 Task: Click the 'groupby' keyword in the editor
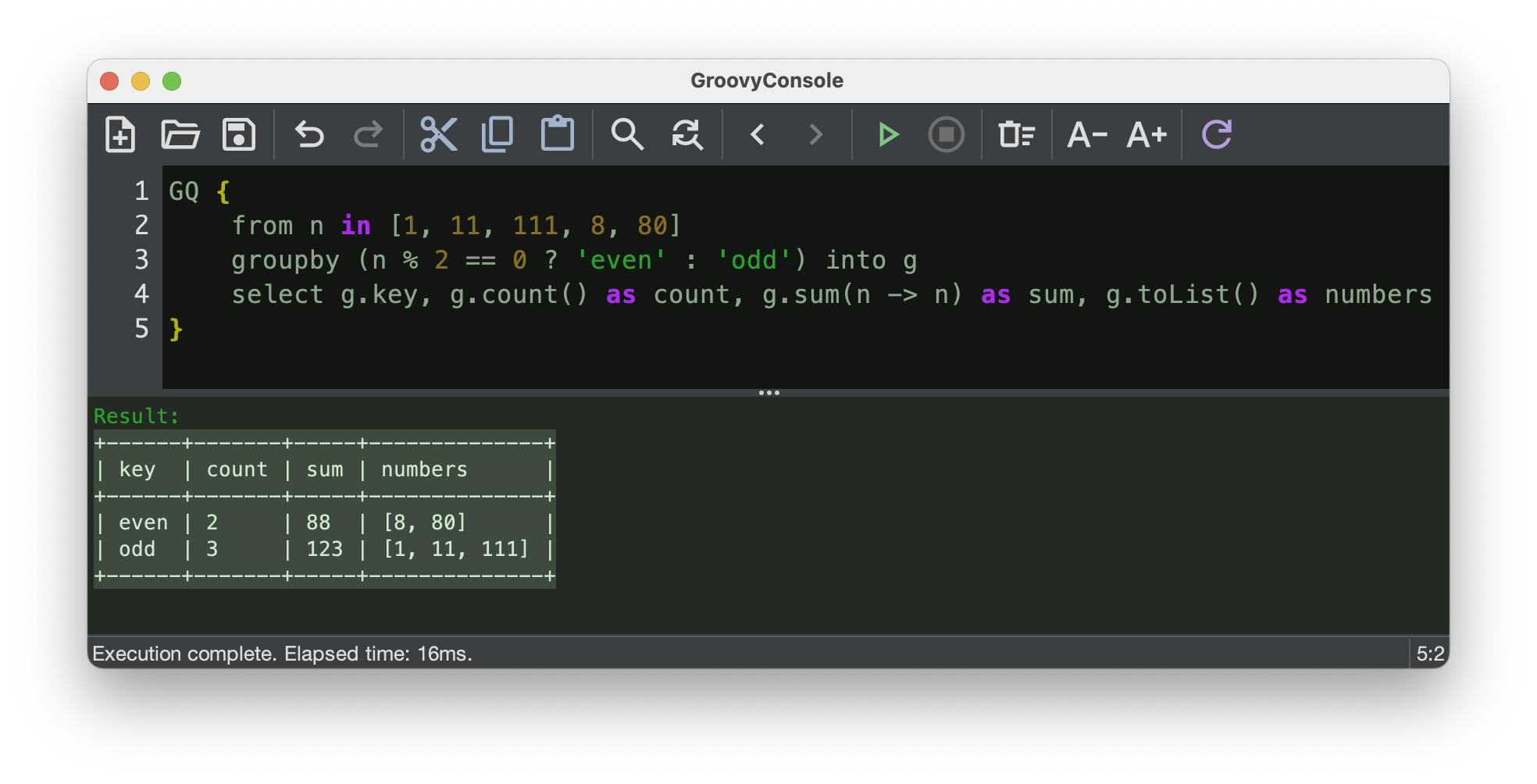[x=286, y=260]
